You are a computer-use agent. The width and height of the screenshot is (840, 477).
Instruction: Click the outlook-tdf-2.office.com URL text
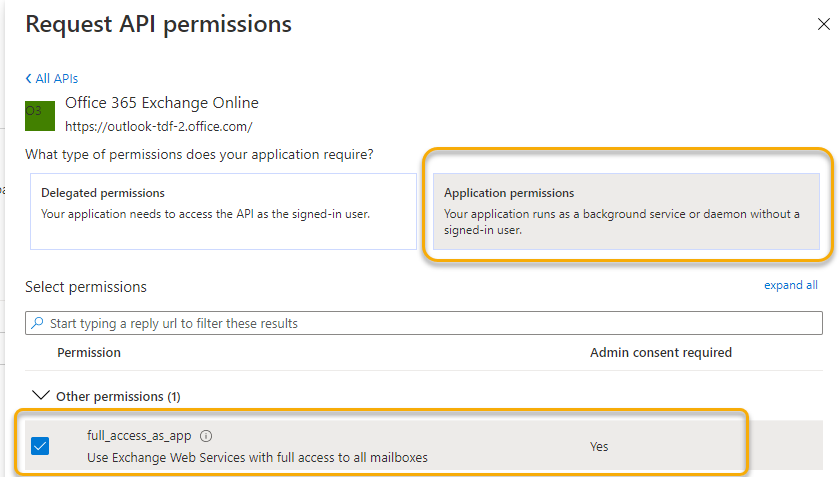click(x=158, y=127)
